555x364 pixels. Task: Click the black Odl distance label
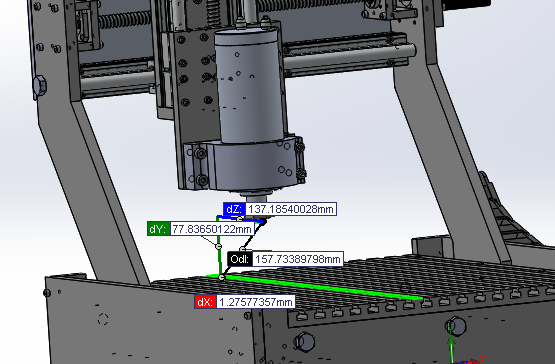pyautogui.click(x=240, y=259)
